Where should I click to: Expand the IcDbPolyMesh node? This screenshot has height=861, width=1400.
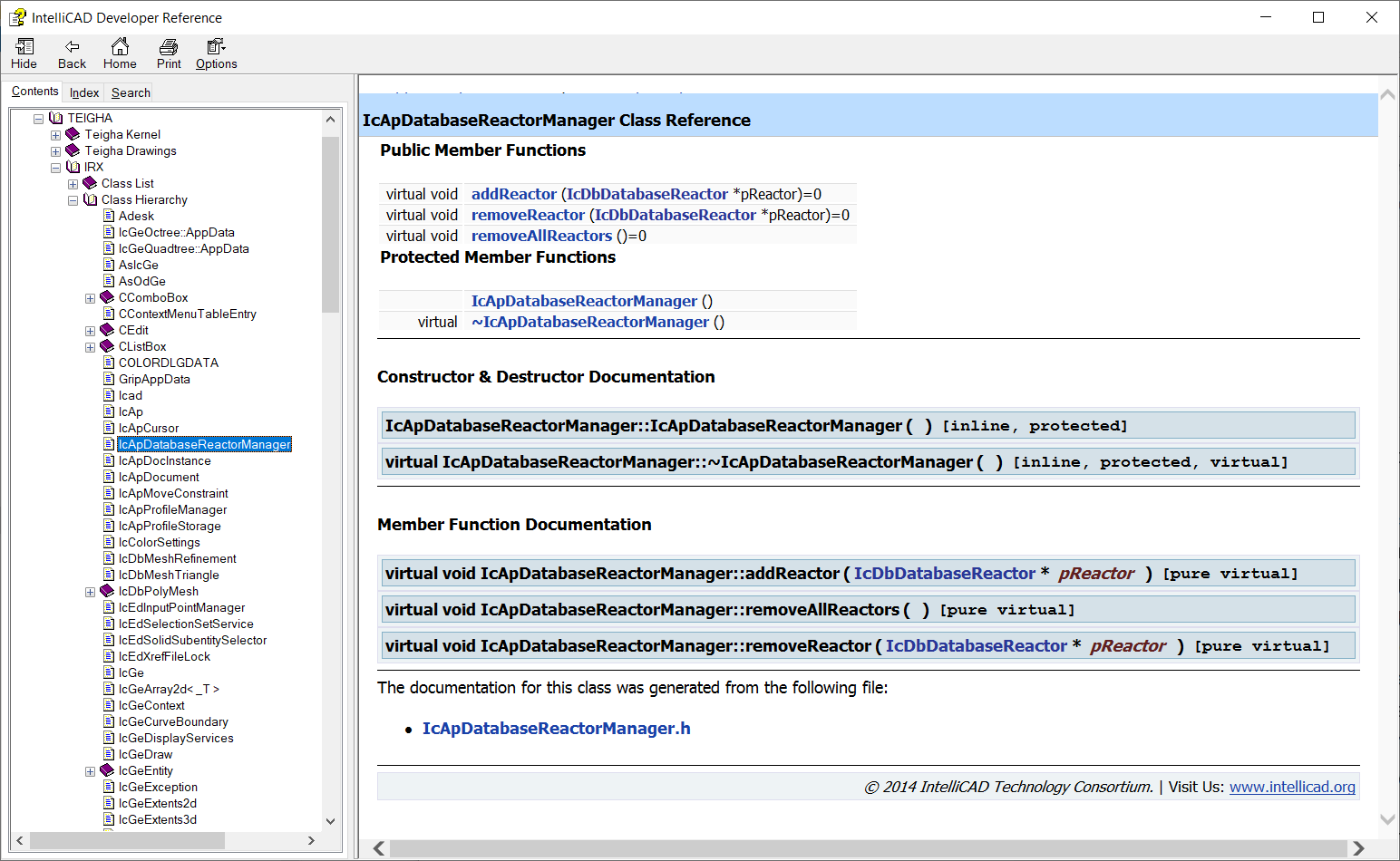pos(91,592)
